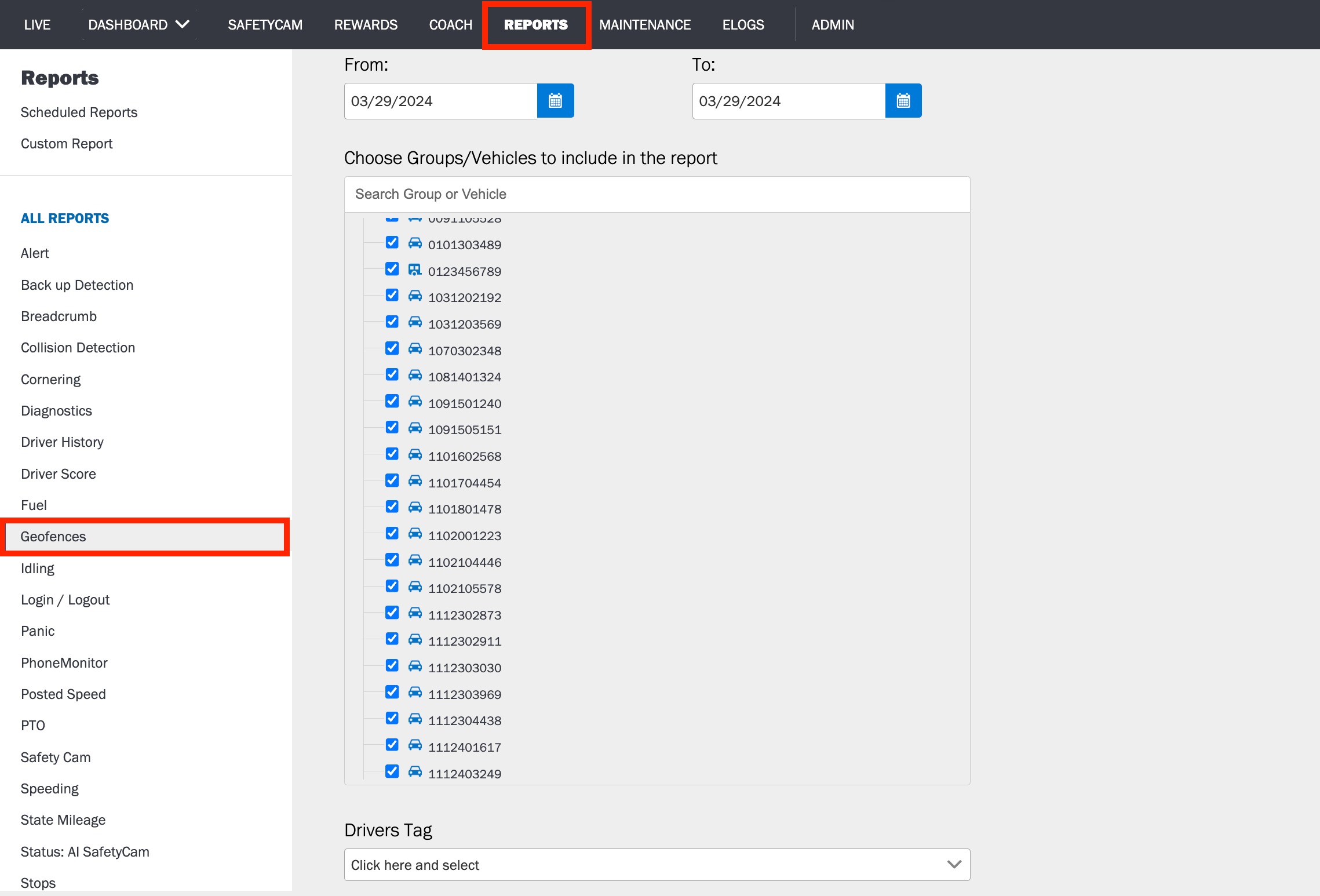Open Custom Report link
This screenshot has height=896, width=1320.
tap(67, 144)
